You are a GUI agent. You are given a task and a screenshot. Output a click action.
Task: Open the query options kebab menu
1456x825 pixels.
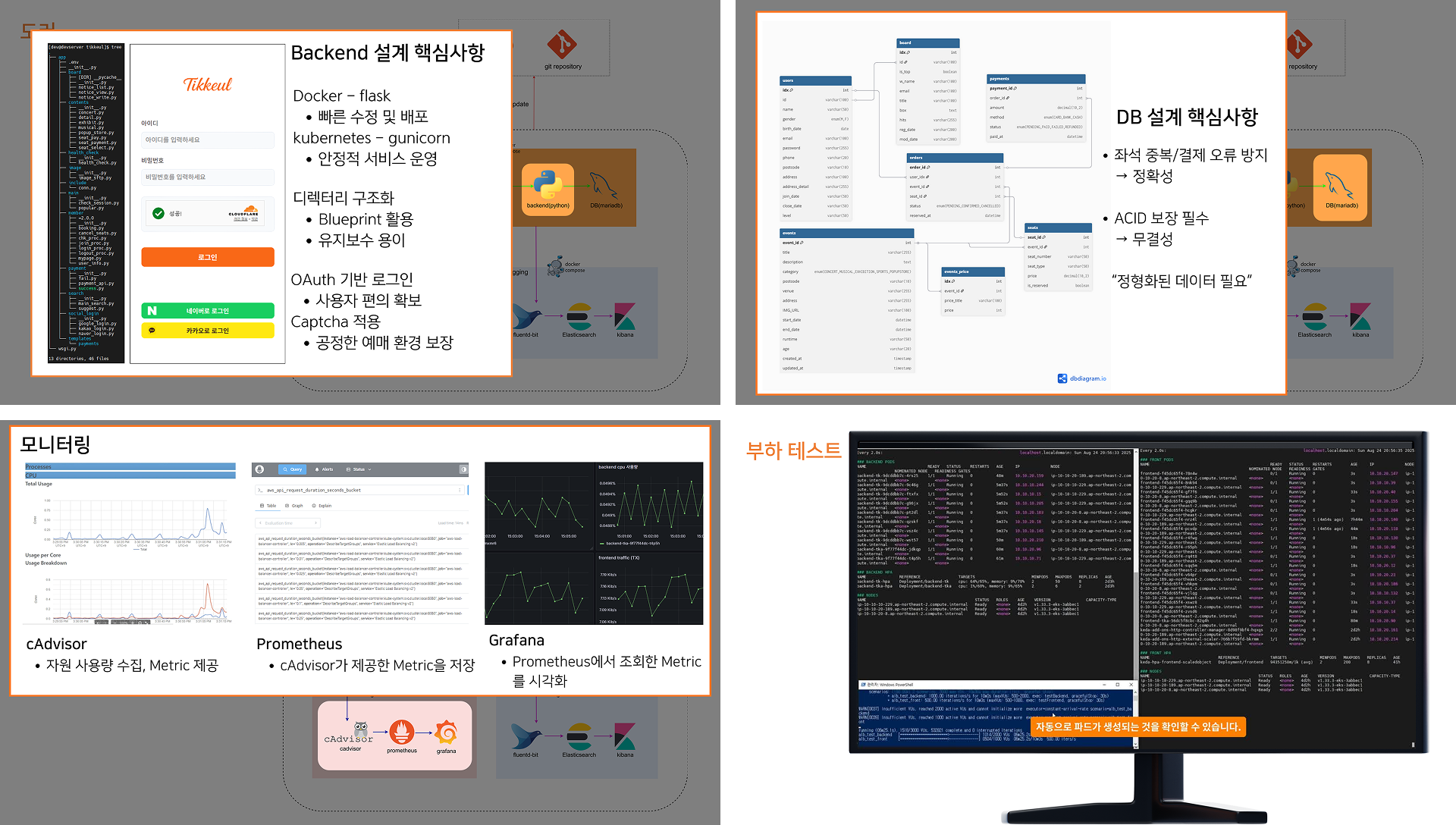(x=460, y=490)
